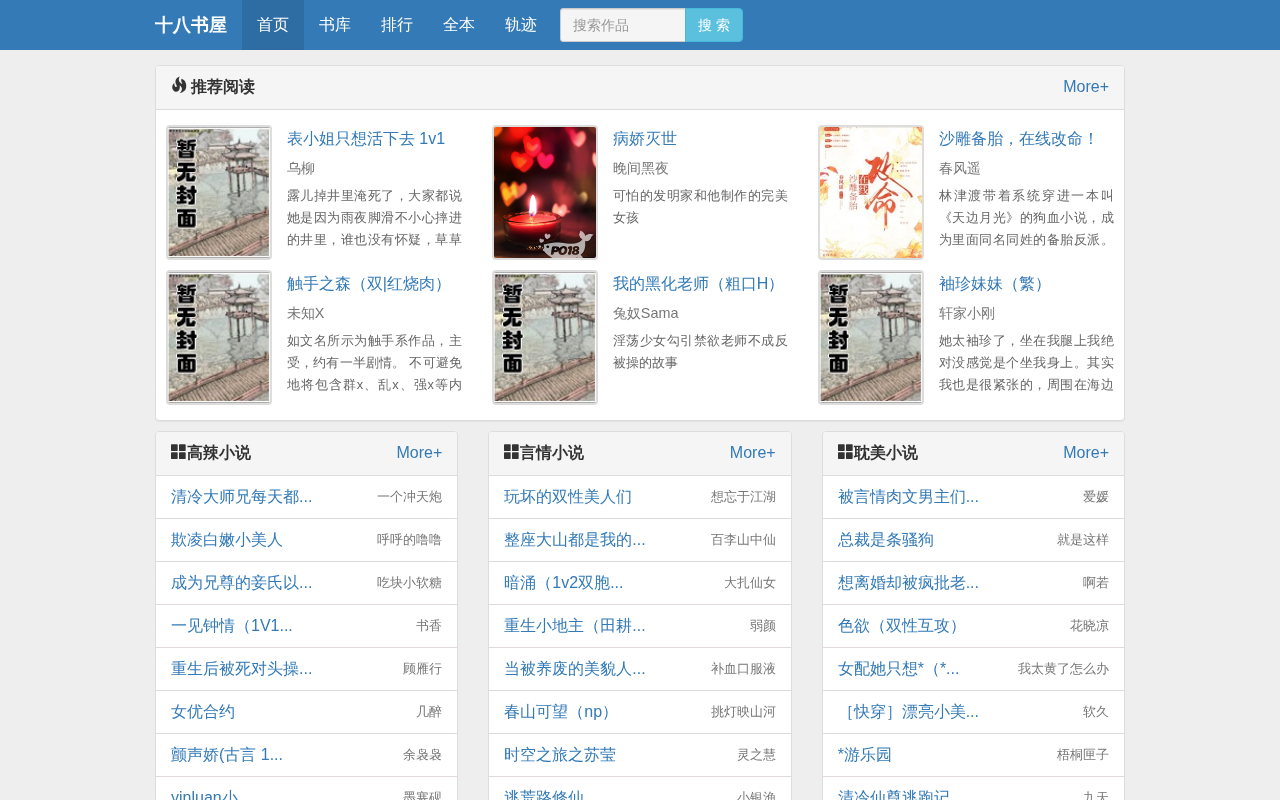Click the 十八书屋 site logo
The height and width of the screenshot is (800, 1280).
191,25
